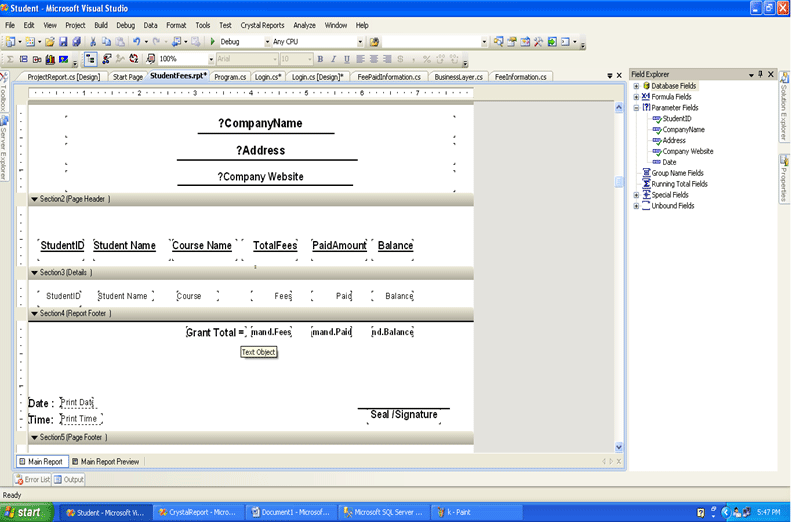Click the Insert Group icon
791x522 pixels.
(24, 60)
